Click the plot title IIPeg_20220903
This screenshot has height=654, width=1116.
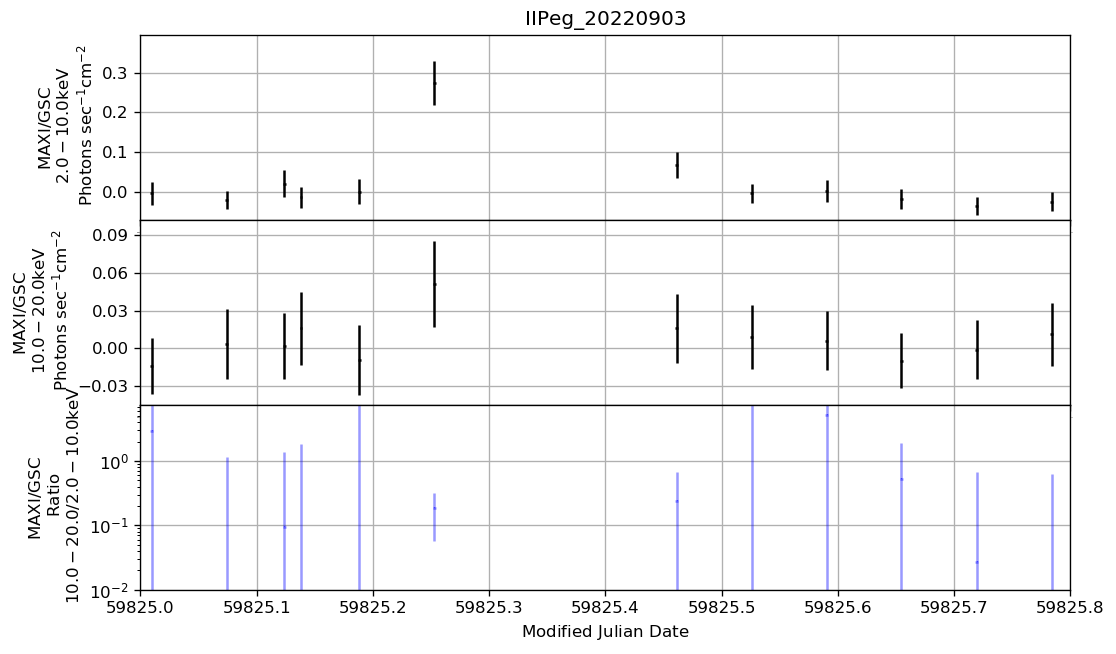coord(605,19)
